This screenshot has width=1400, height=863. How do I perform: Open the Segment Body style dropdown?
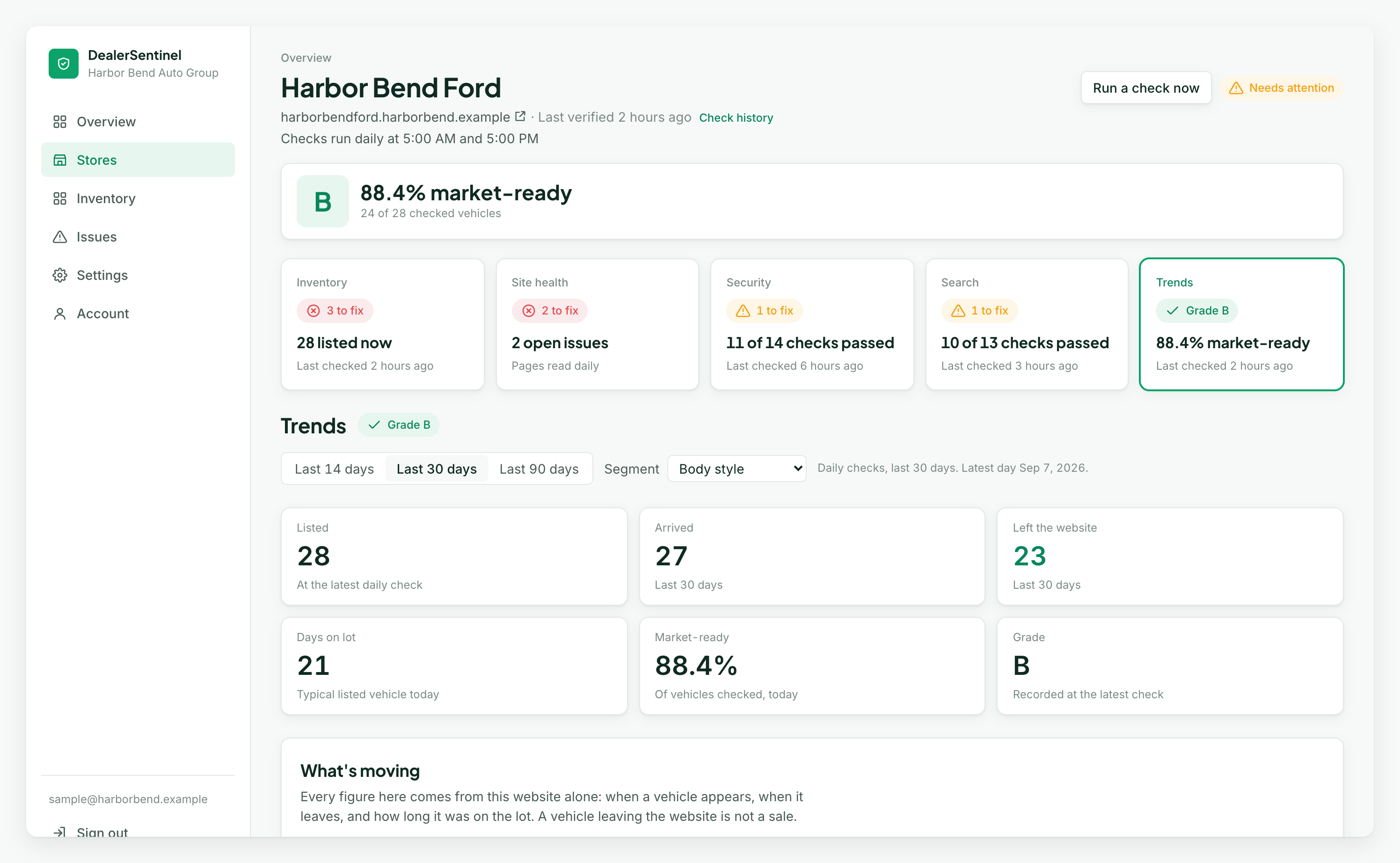tap(736, 468)
